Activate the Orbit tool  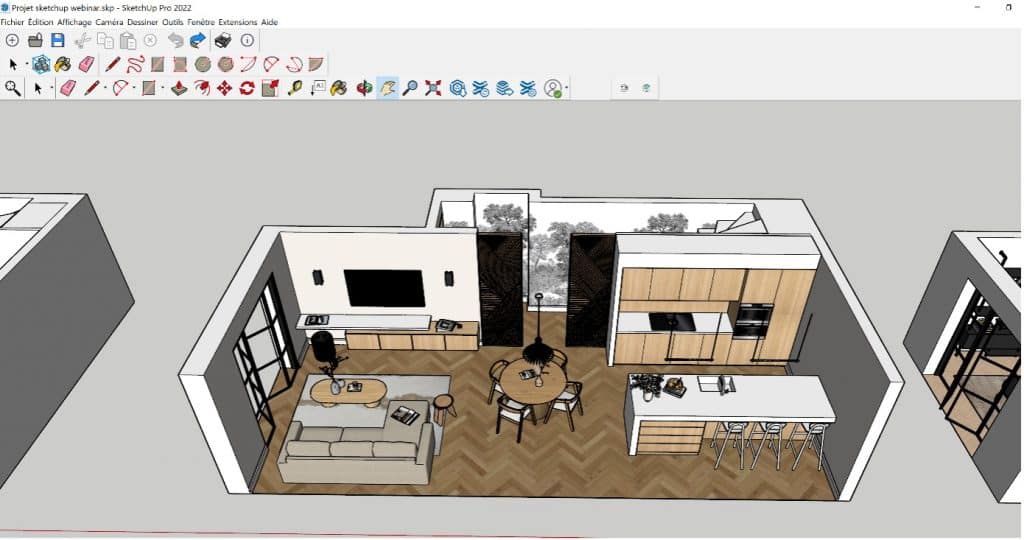[364, 87]
